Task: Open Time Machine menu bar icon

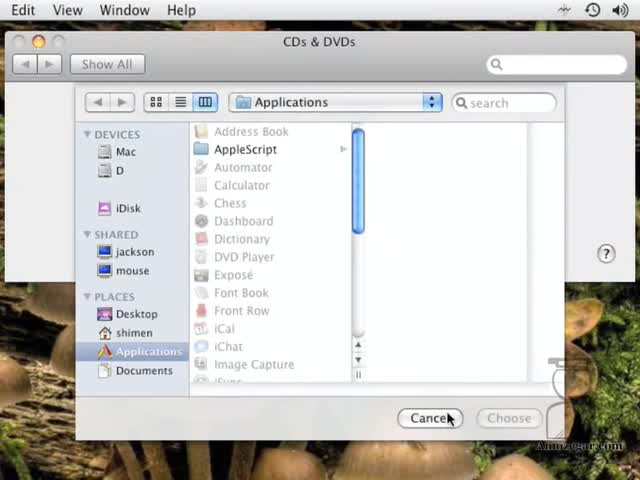Action: 592,10
